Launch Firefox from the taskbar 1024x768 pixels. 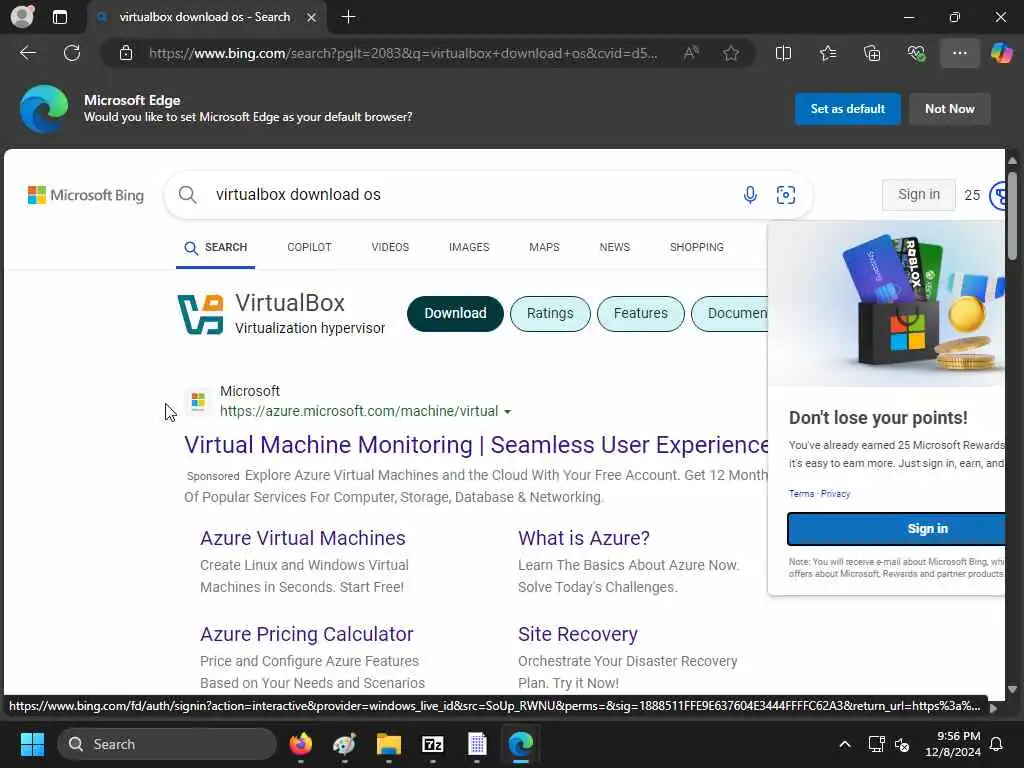(x=300, y=744)
